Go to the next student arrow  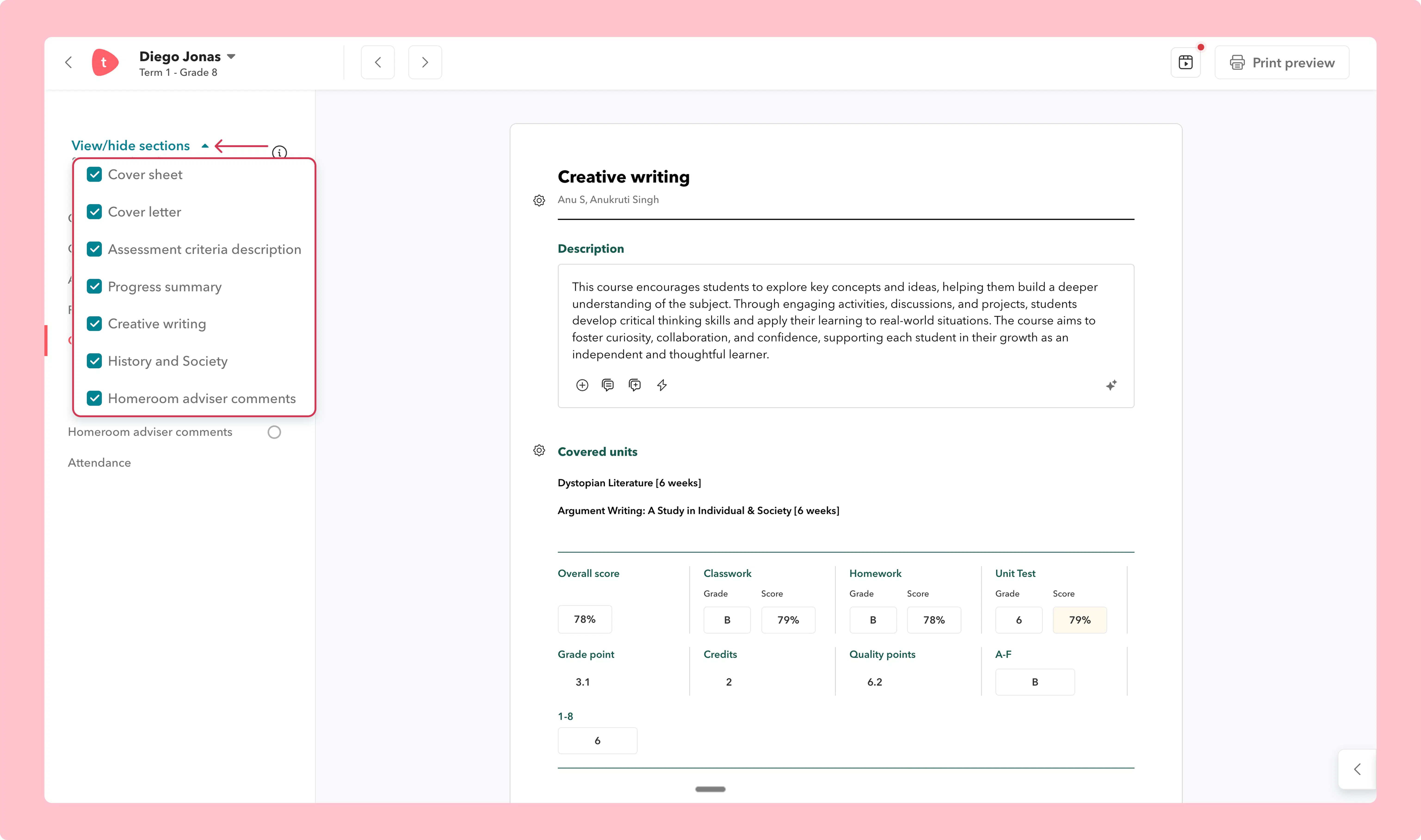tap(425, 62)
